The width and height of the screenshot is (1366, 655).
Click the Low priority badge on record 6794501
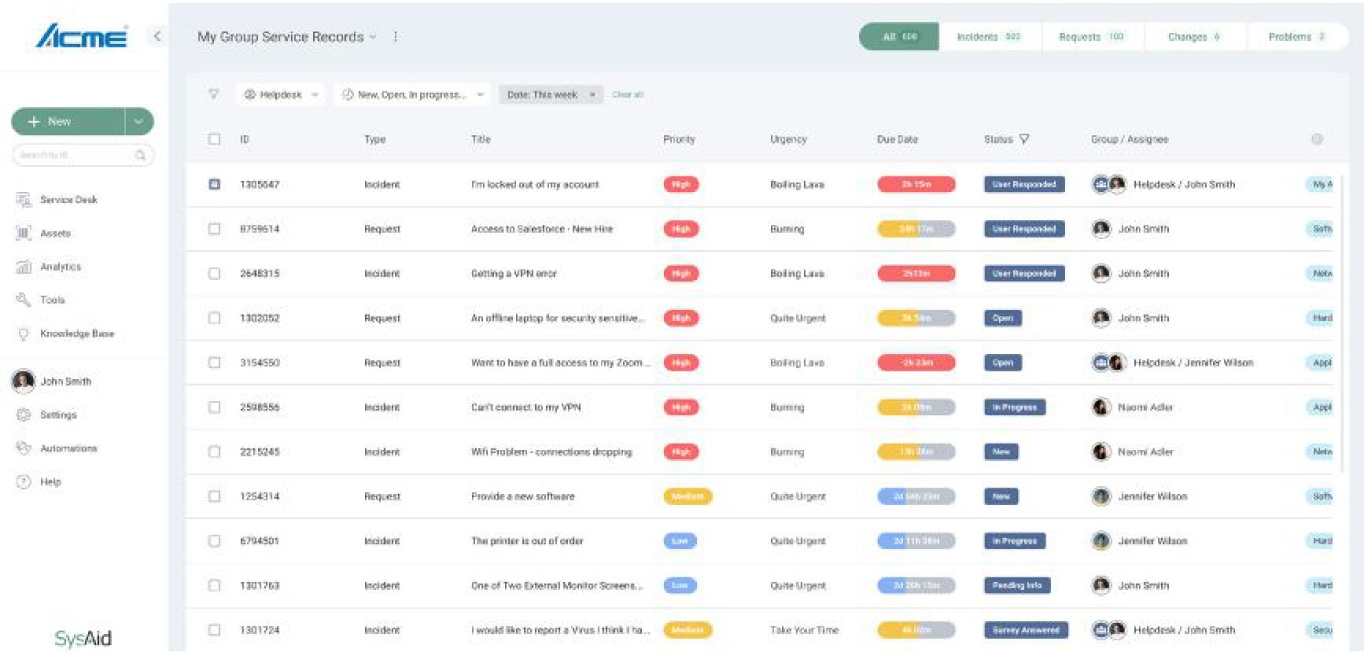pos(680,541)
